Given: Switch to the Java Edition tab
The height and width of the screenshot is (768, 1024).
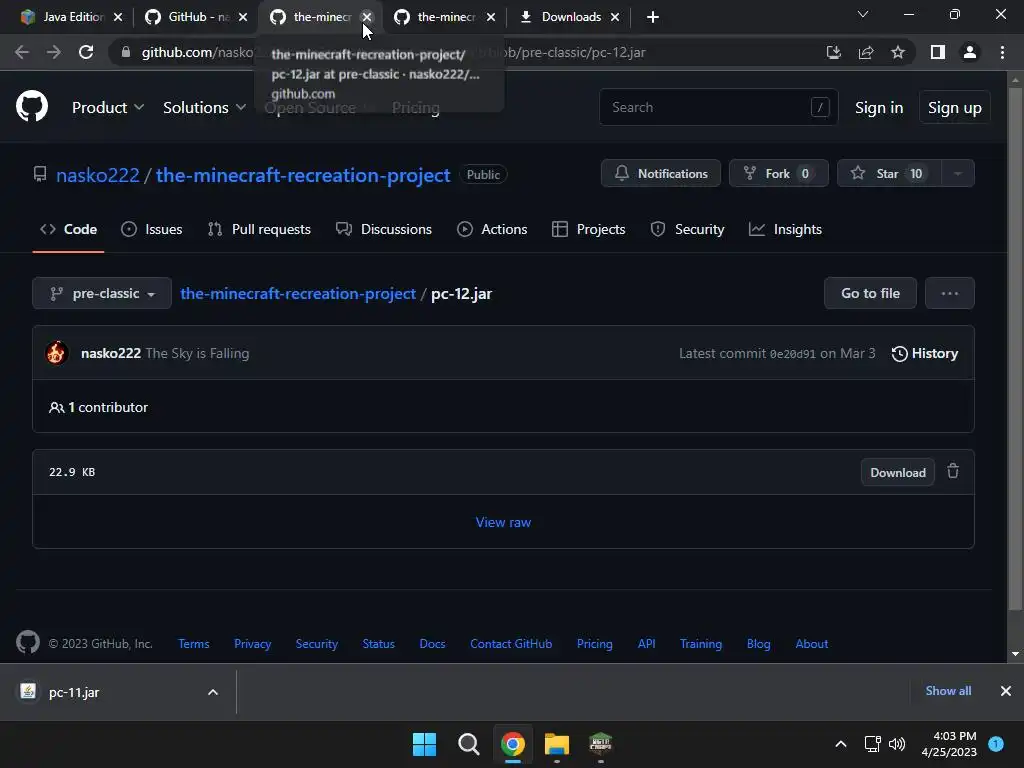Looking at the screenshot, I should (65, 17).
